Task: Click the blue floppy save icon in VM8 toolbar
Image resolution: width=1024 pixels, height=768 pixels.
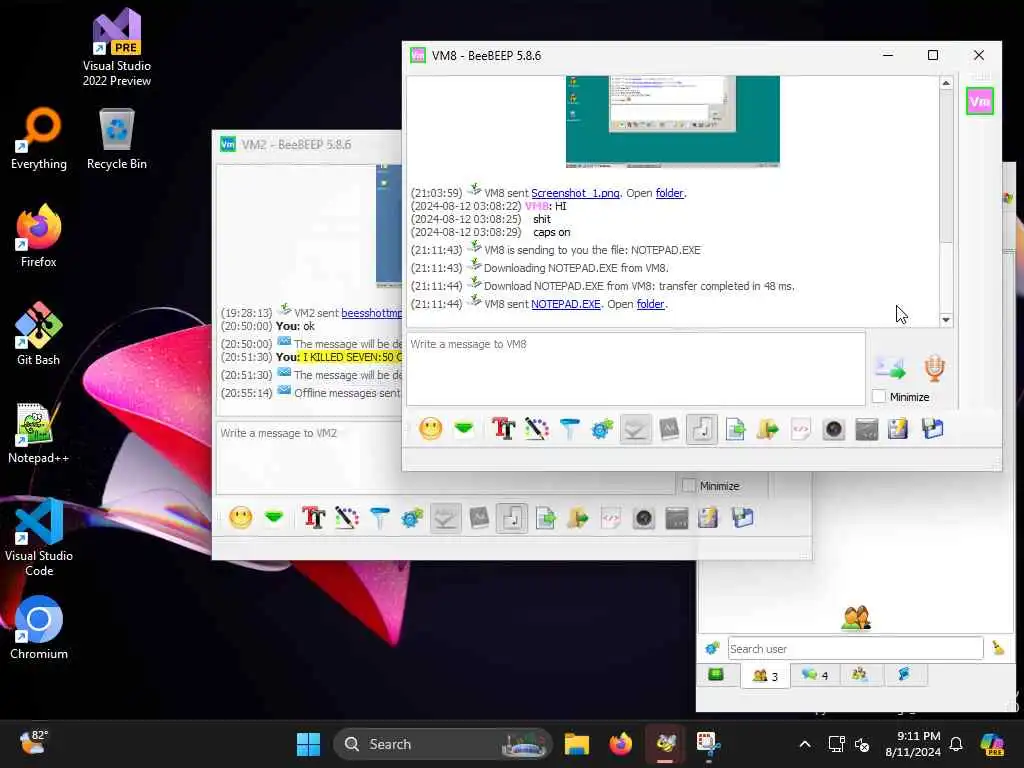Action: click(933, 429)
